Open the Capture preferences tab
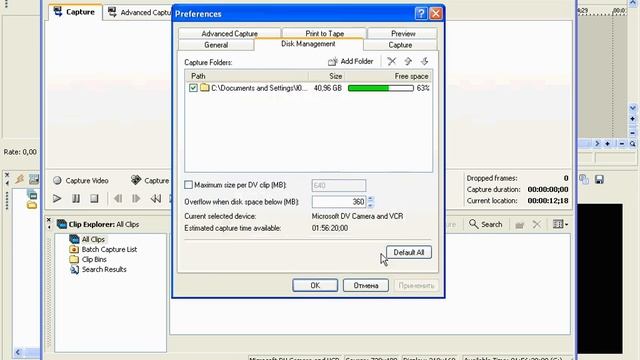The height and width of the screenshot is (360, 640). (400, 45)
